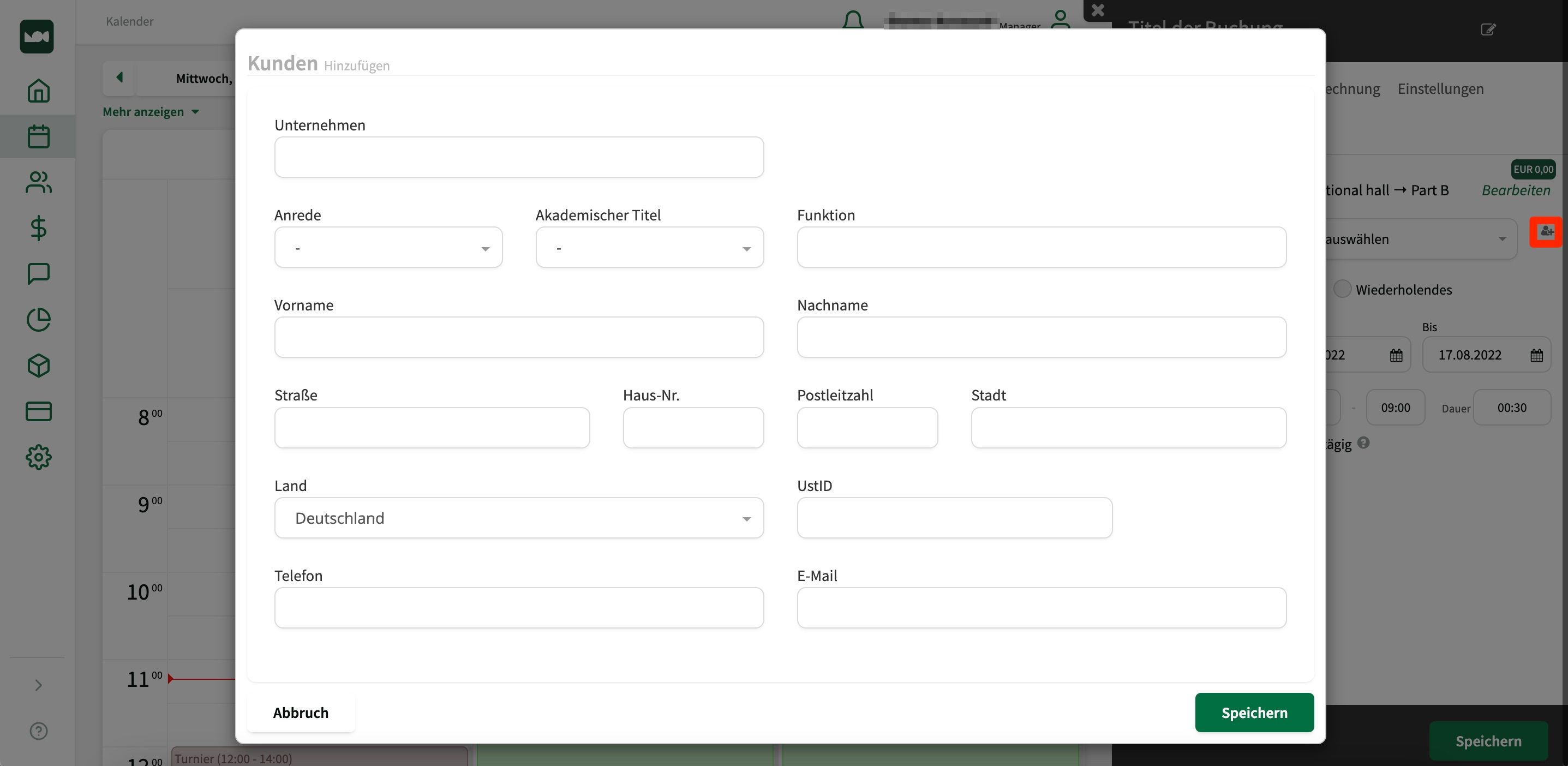Screen dimensions: 1568x766
Task: Select the Wiederholendes radio option
Action: tap(1342, 289)
